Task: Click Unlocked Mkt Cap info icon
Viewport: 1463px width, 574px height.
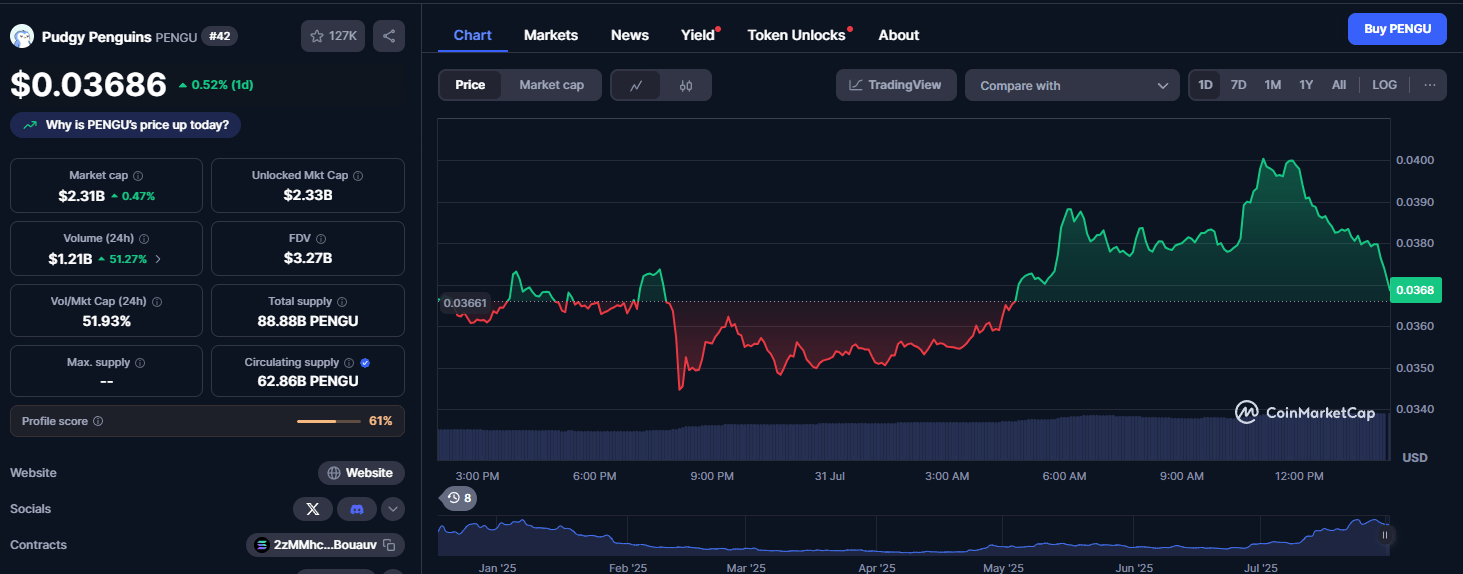Action: (x=358, y=175)
